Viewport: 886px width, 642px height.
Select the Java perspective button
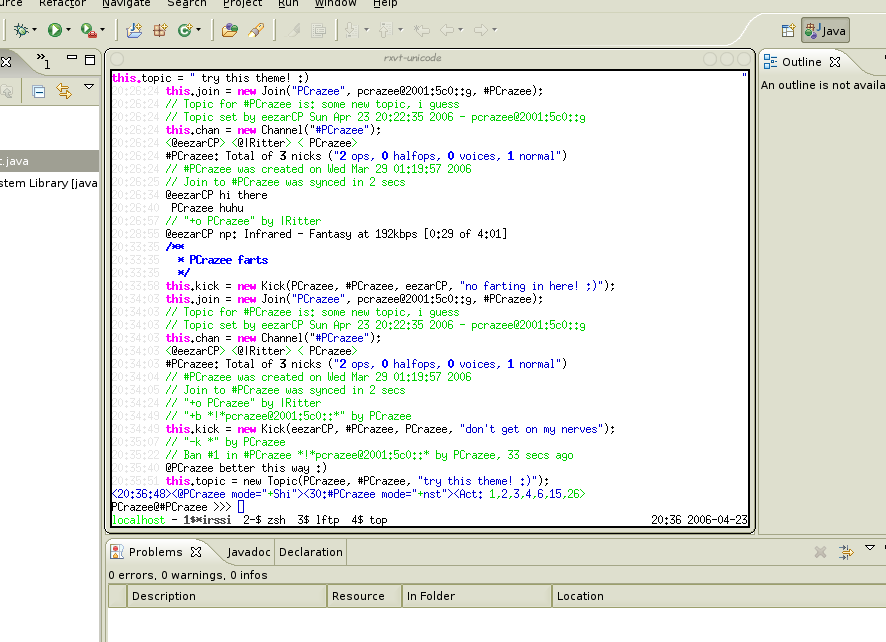tap(825, 31)
